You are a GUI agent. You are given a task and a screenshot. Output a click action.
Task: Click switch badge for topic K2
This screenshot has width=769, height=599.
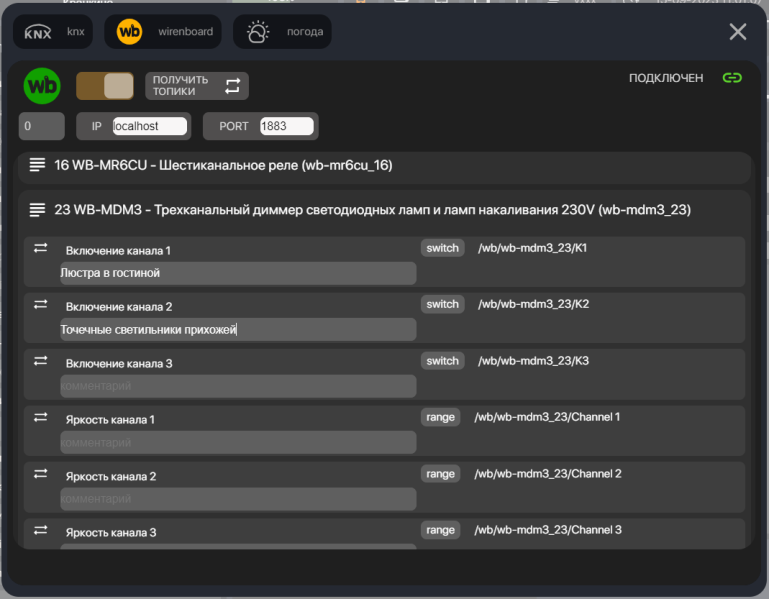pyautogui.click(x=442, y=304)
